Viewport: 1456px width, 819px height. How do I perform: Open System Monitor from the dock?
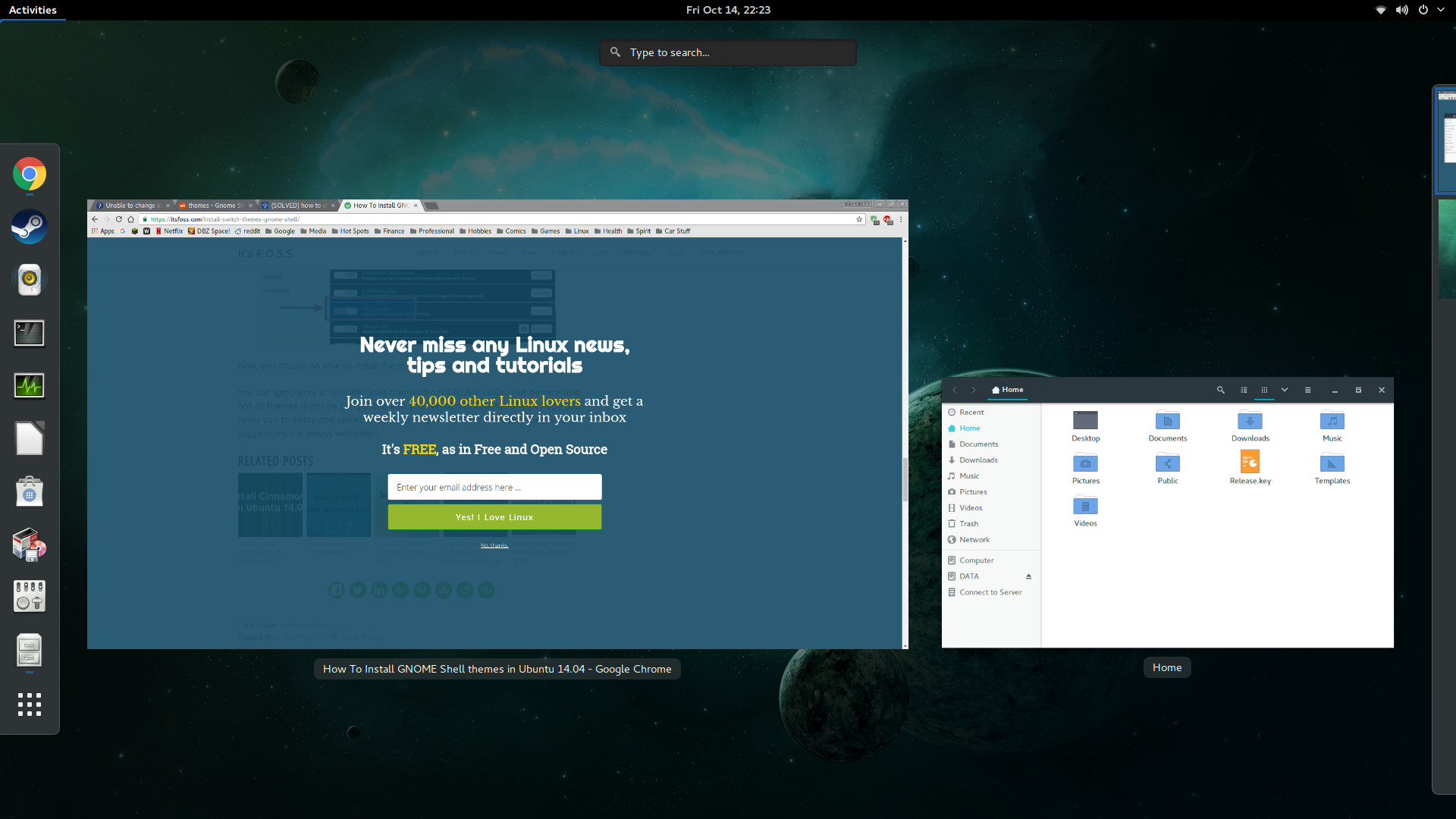[30, 386]
